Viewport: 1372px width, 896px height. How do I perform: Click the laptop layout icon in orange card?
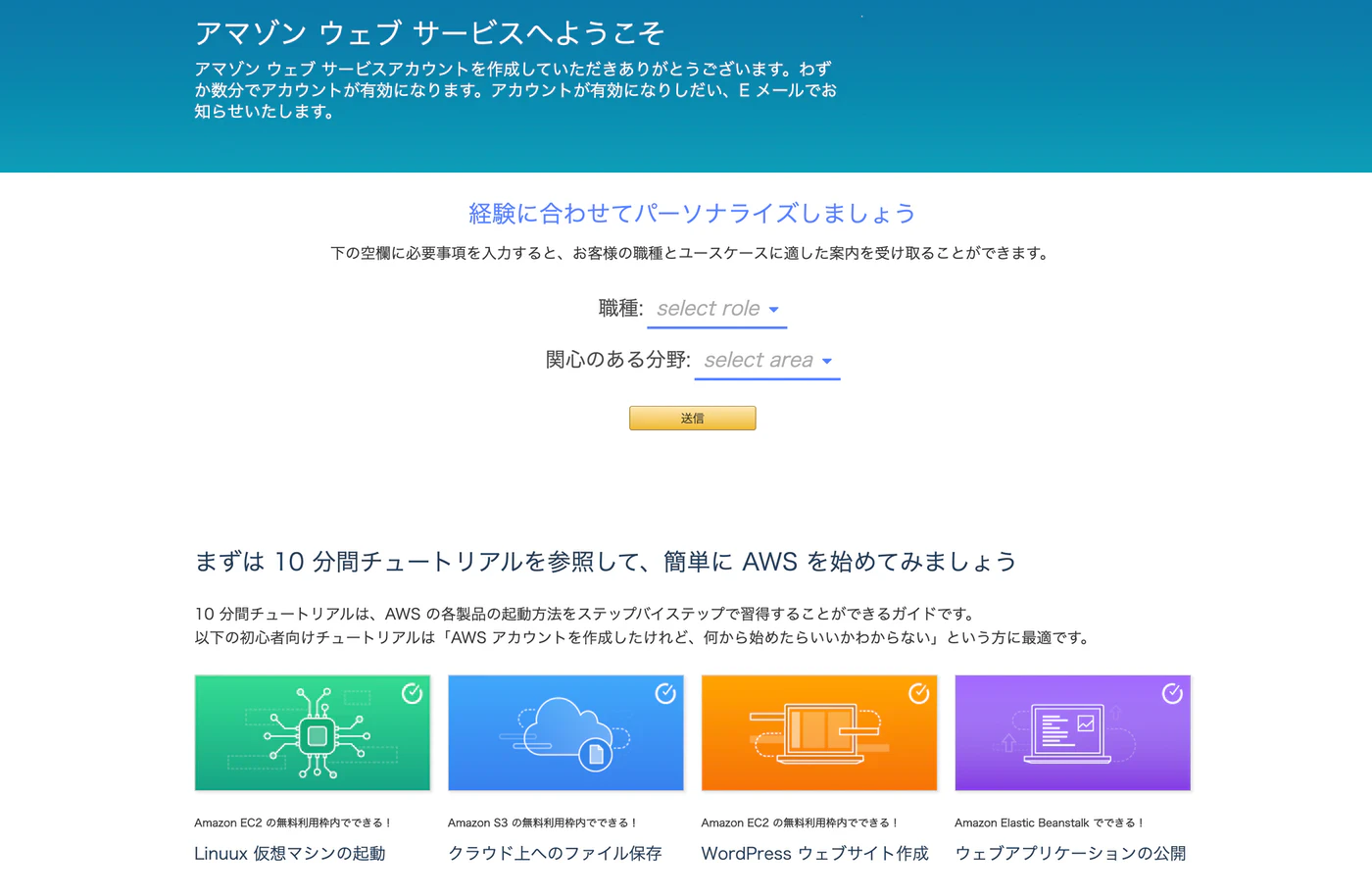tap(821, 732)
